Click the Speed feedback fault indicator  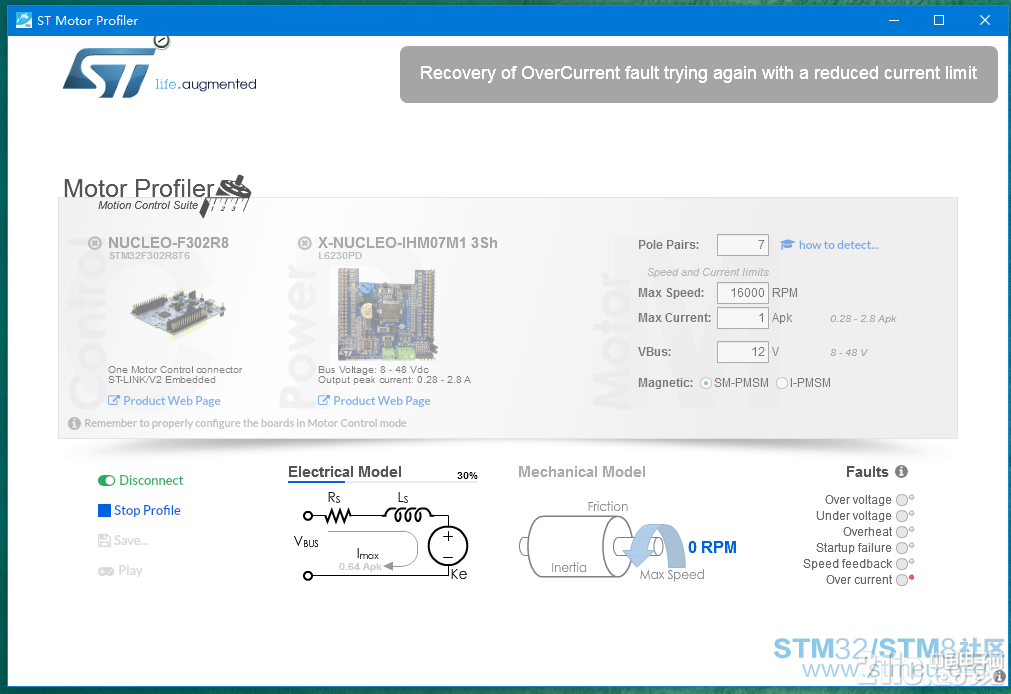902,564
